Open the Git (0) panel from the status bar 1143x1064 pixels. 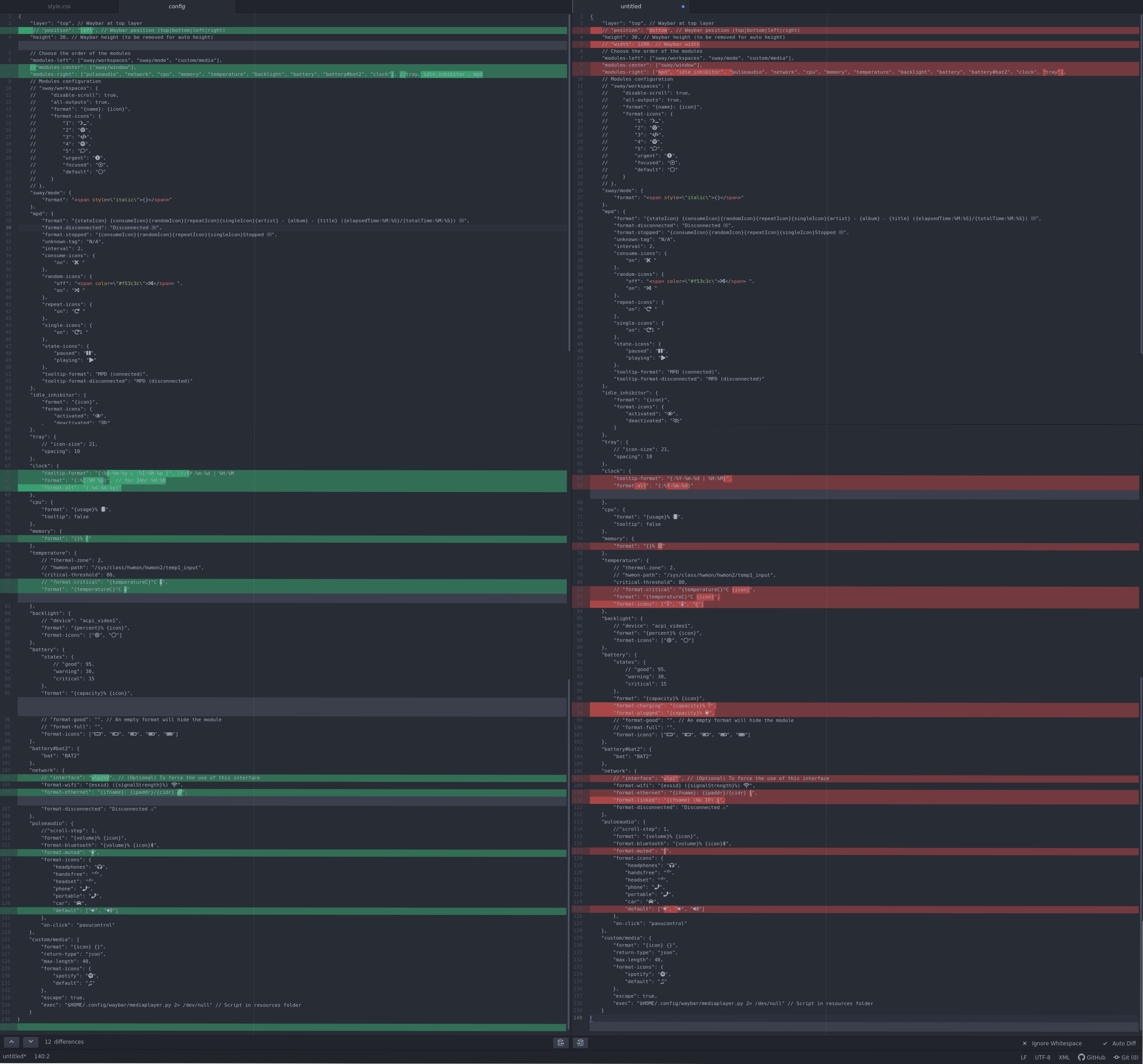click(1126, 1057)
